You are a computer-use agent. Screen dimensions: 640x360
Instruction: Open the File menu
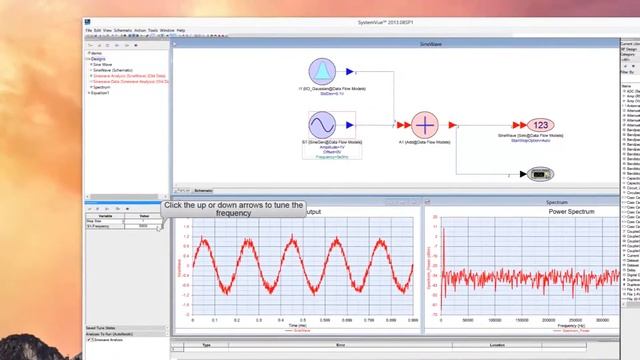tap(89, 30)
